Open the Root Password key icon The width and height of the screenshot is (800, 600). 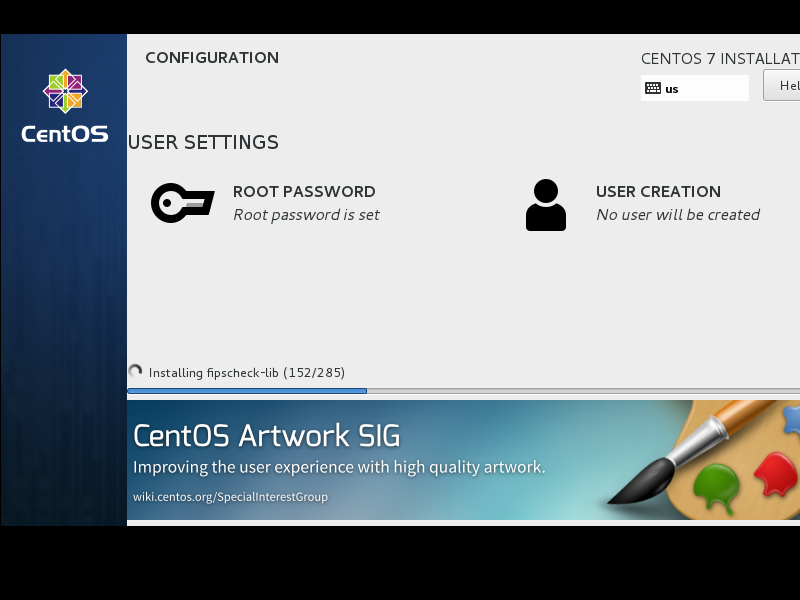(x=183, y=203)
